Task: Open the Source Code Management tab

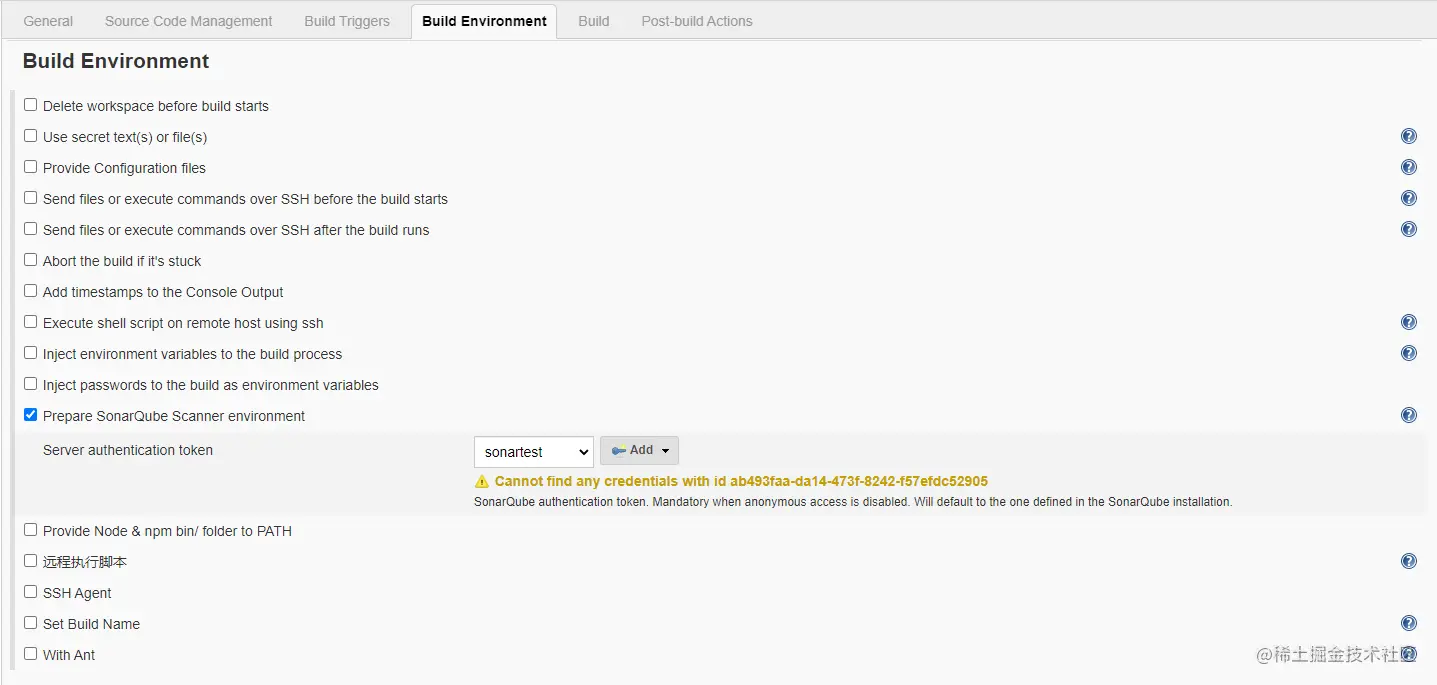Action: (x=188, y=21)
